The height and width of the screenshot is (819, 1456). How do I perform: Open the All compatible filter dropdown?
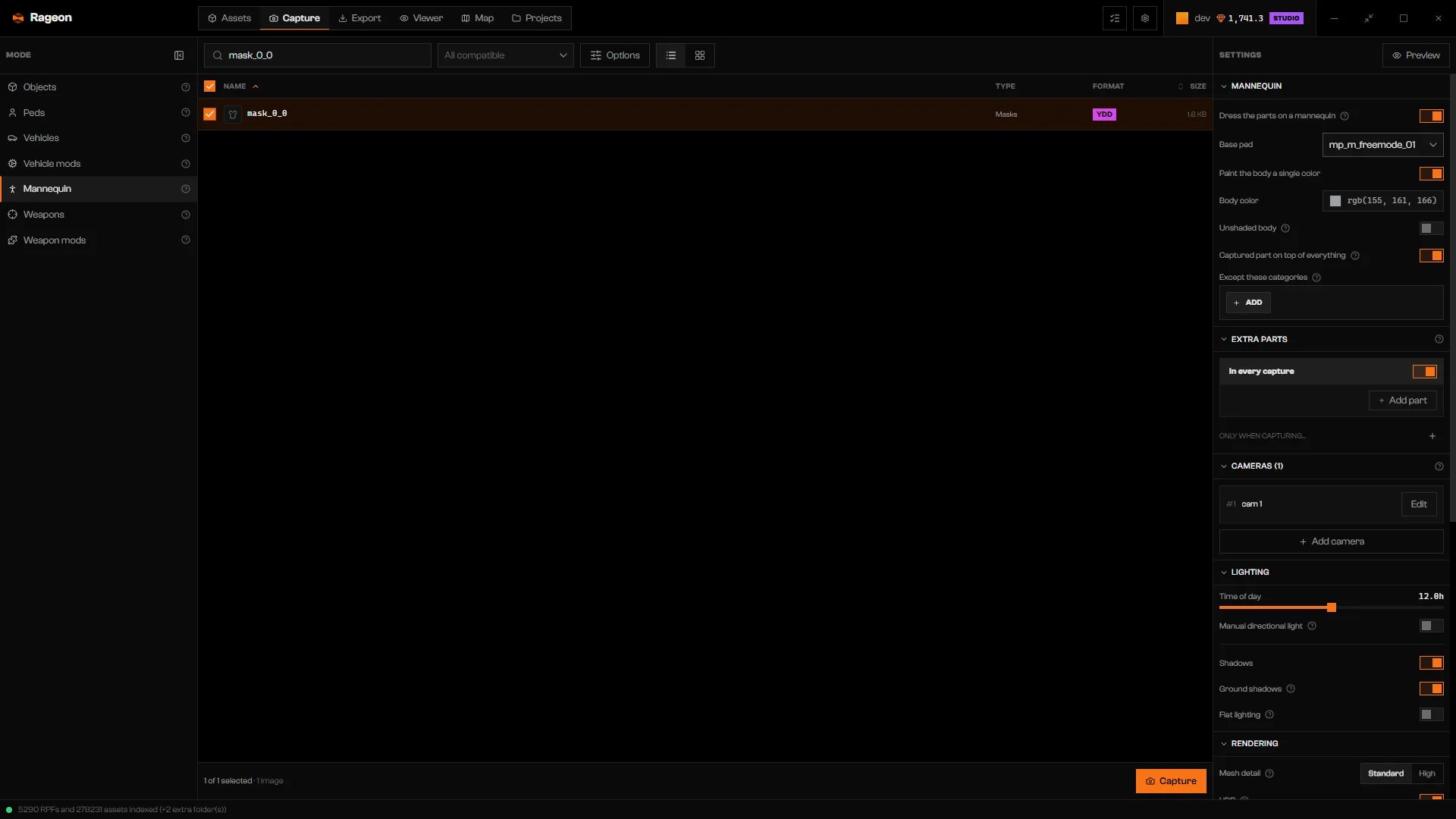pos(505,55)
